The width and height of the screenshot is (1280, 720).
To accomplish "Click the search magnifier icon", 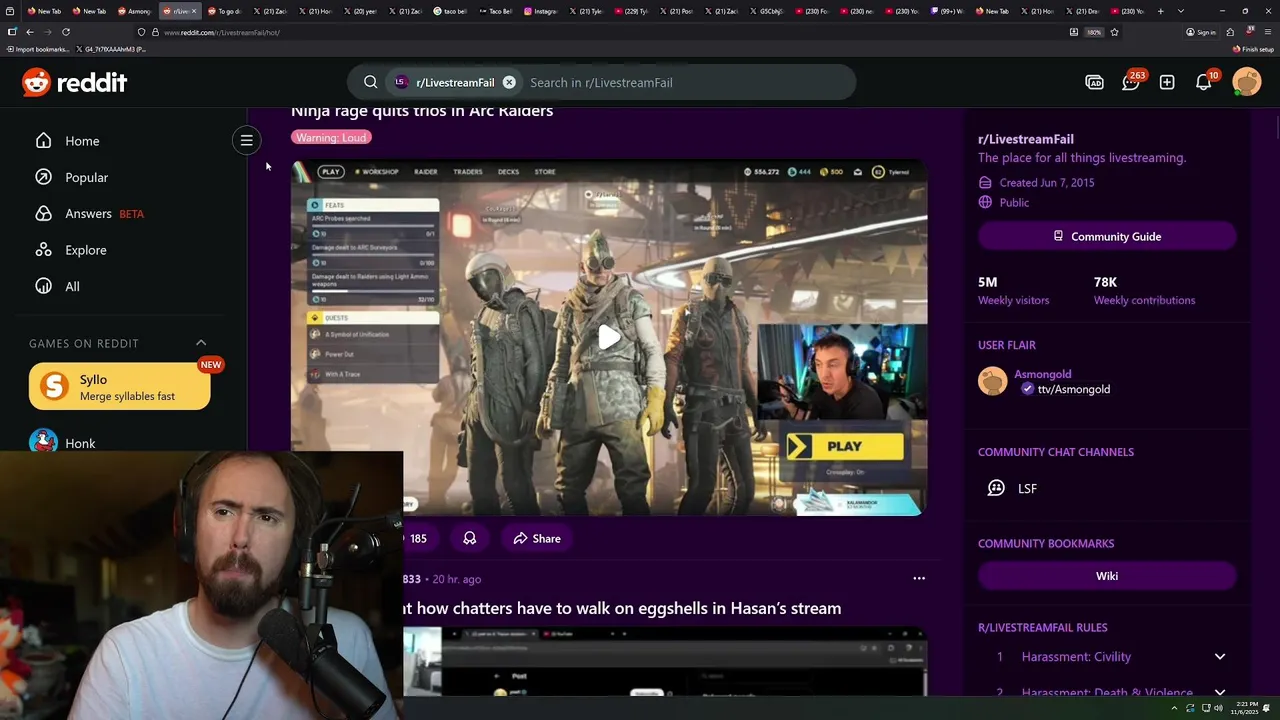I will coord(371,82).
